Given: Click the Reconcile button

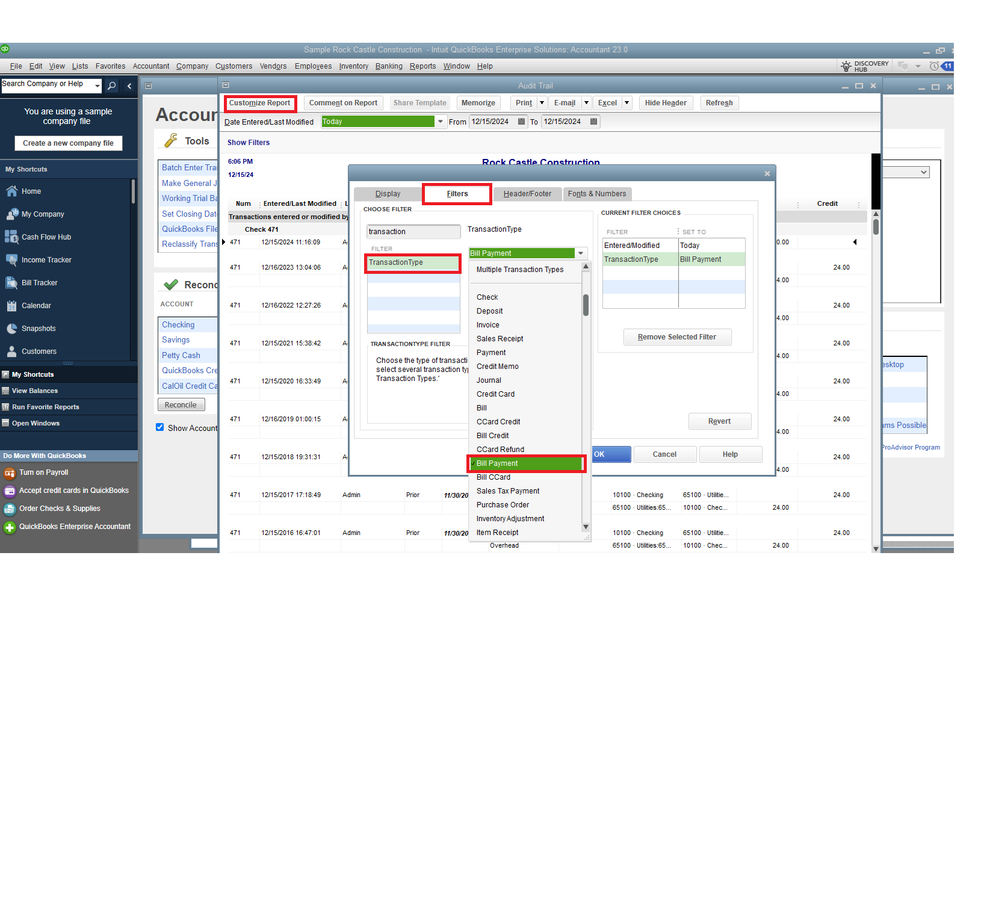Looking at the screenshot, I should click(181, 405).
